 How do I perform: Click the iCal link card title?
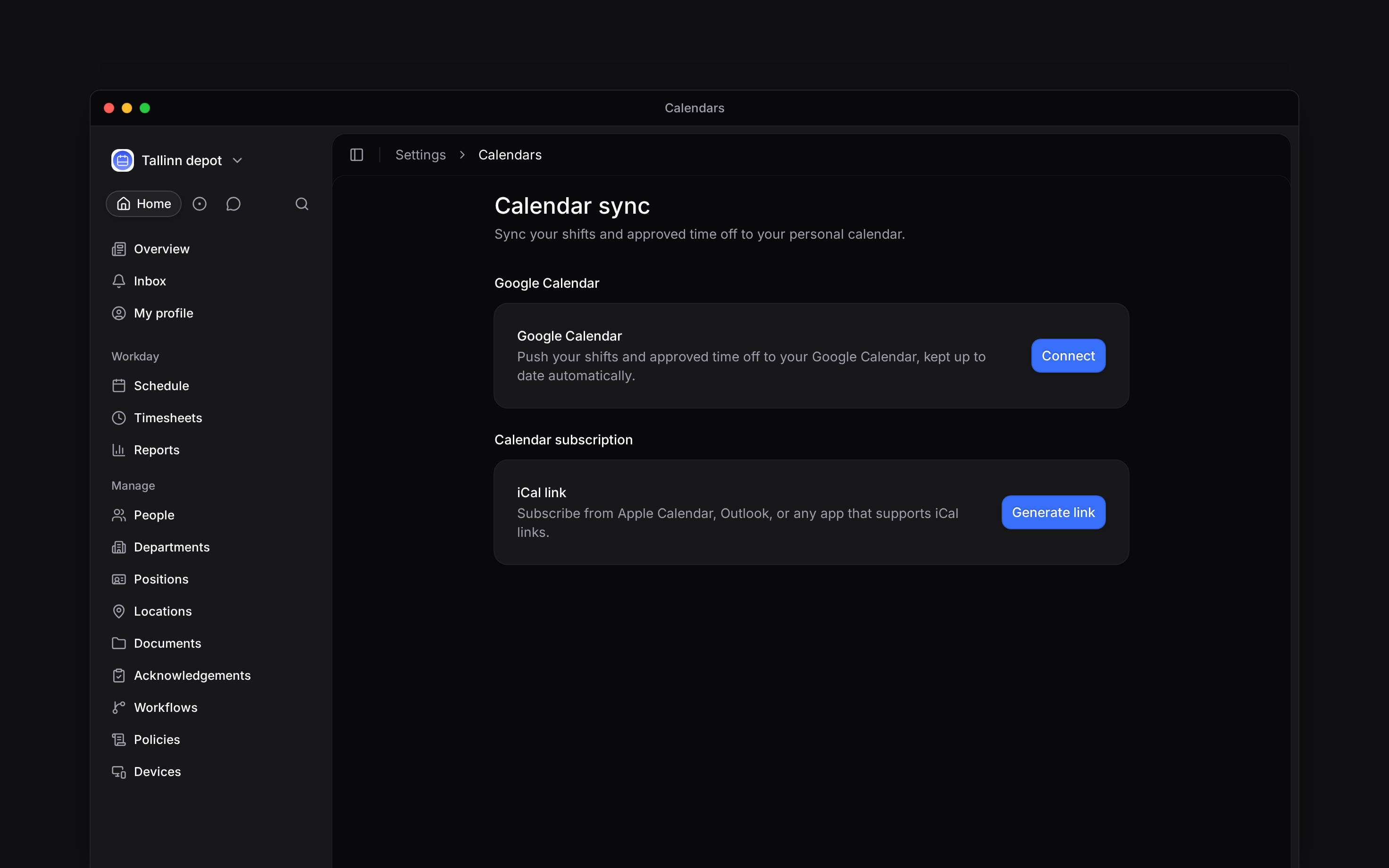(541, 492)
